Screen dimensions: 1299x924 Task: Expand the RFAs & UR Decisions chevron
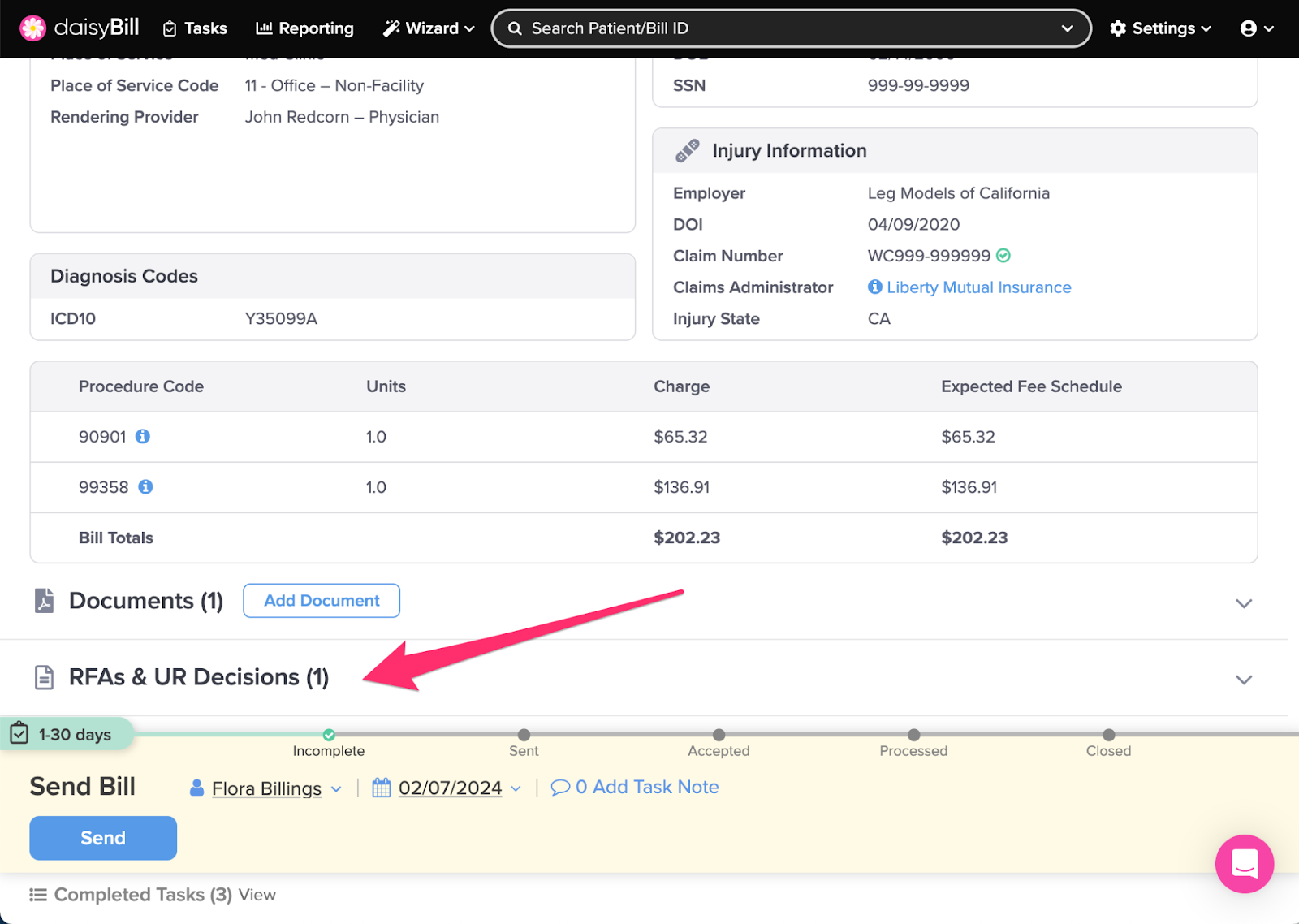tap(1243, 680)
